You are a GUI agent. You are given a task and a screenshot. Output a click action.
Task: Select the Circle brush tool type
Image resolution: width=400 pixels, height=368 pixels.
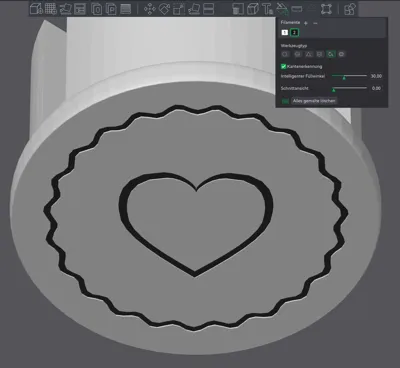285,54
